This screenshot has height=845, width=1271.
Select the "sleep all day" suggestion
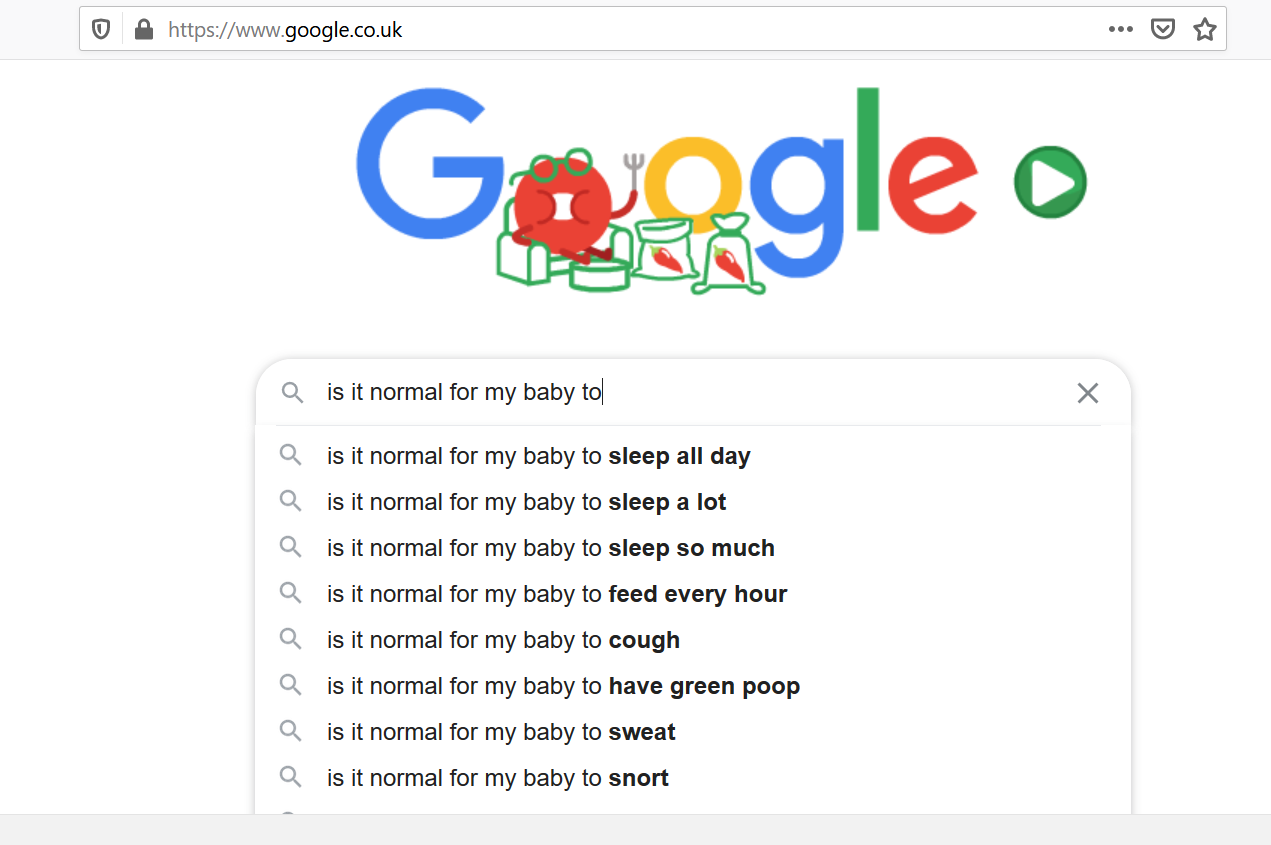click(538, 456)
